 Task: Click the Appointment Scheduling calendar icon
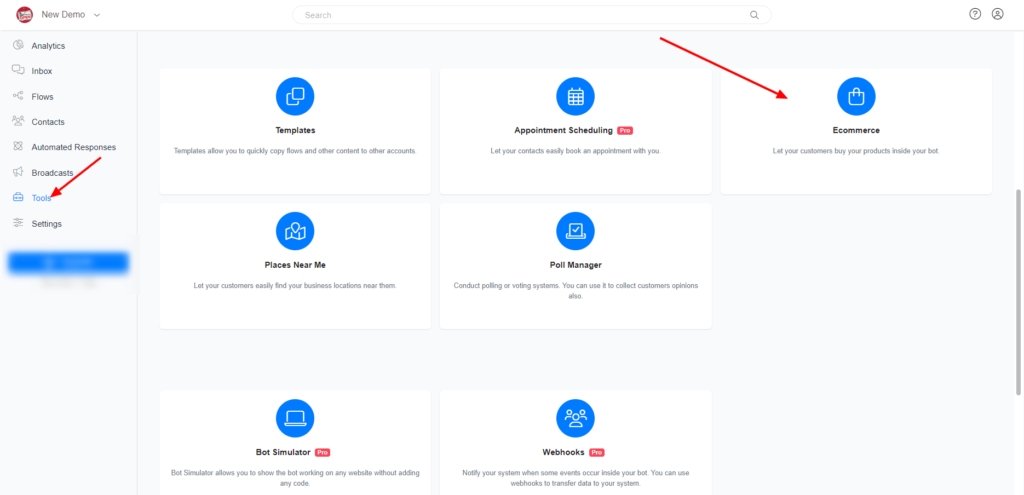(575, 97)
